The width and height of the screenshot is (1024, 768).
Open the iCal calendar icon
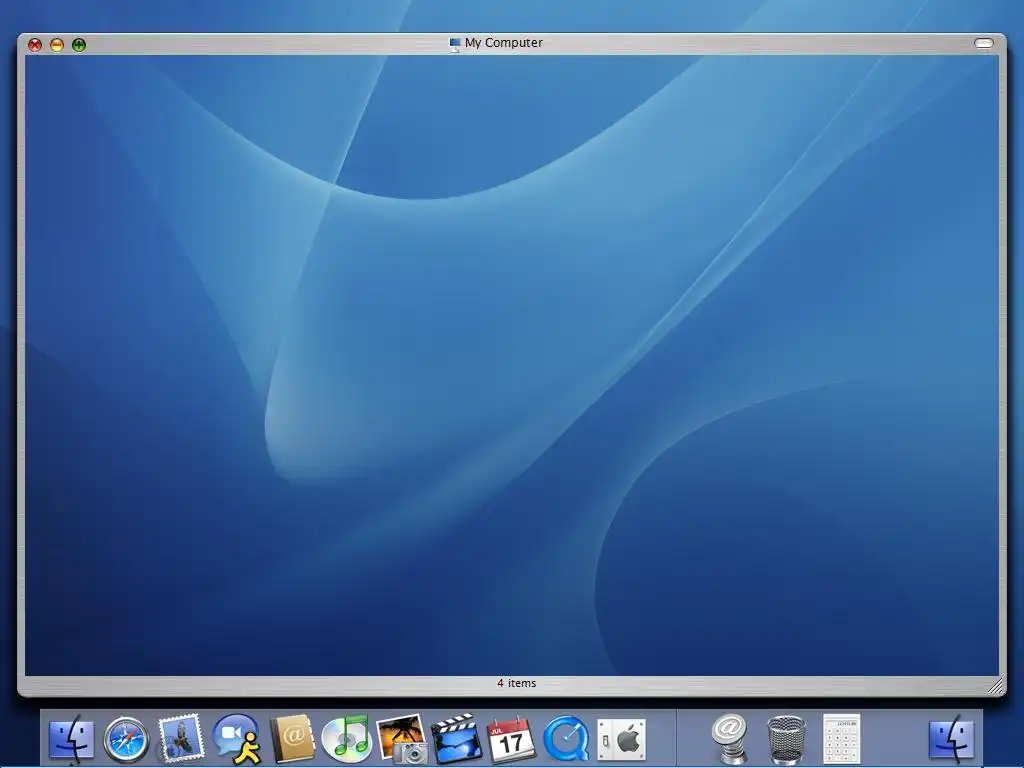[x=511, y=739]
